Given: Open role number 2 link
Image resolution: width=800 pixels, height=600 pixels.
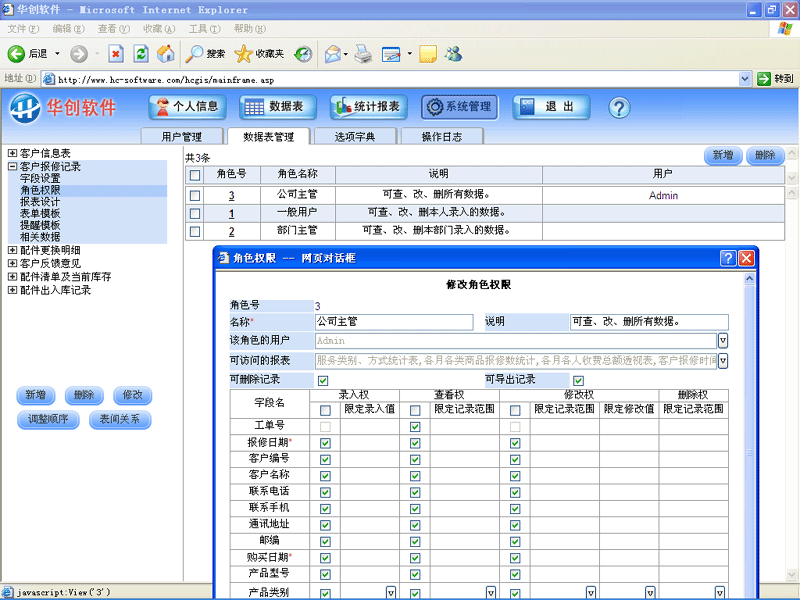Looking at the screenshot, I should [232, 232].
